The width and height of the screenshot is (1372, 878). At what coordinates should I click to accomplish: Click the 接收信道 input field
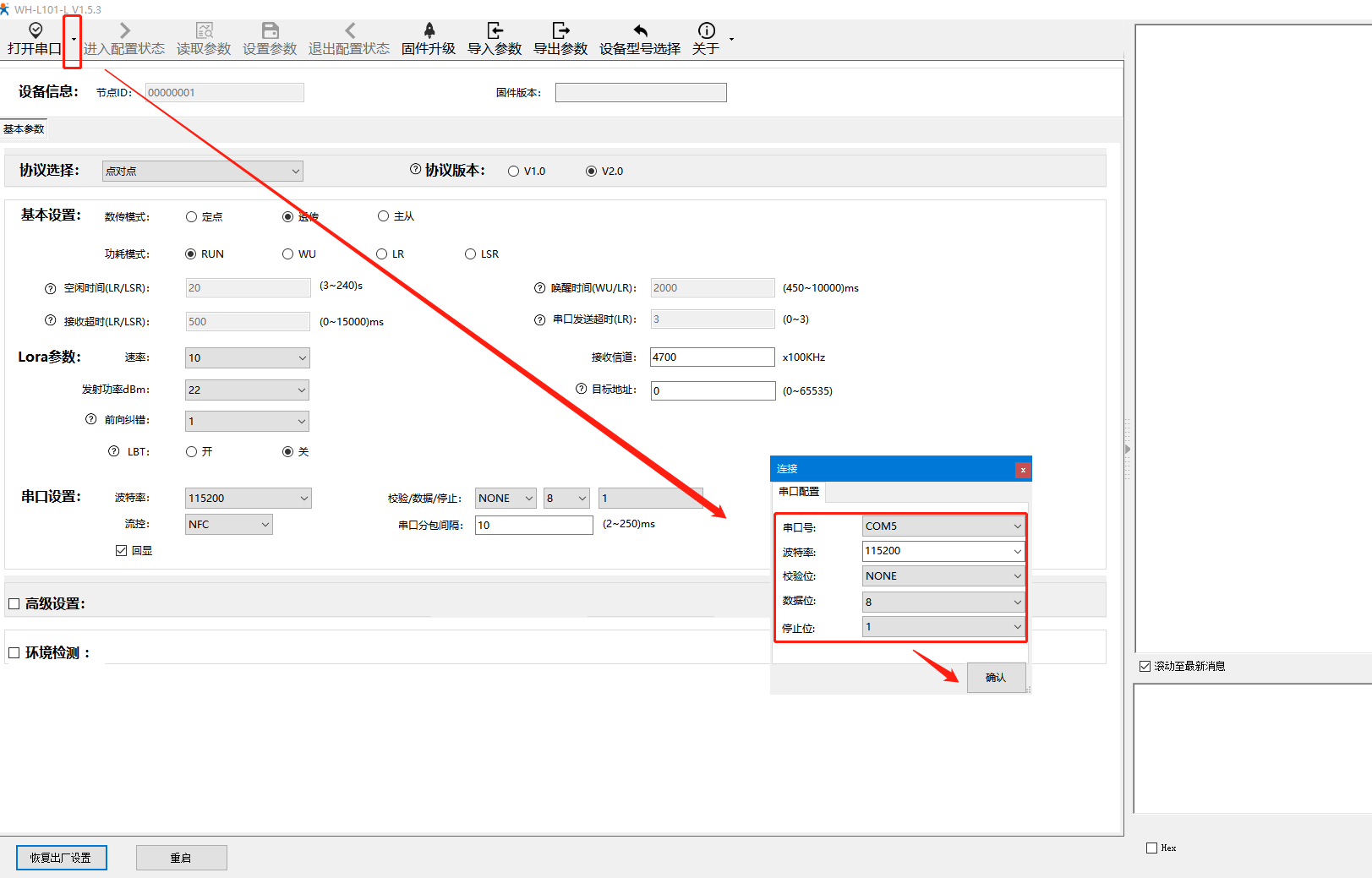tap(711, 357)
